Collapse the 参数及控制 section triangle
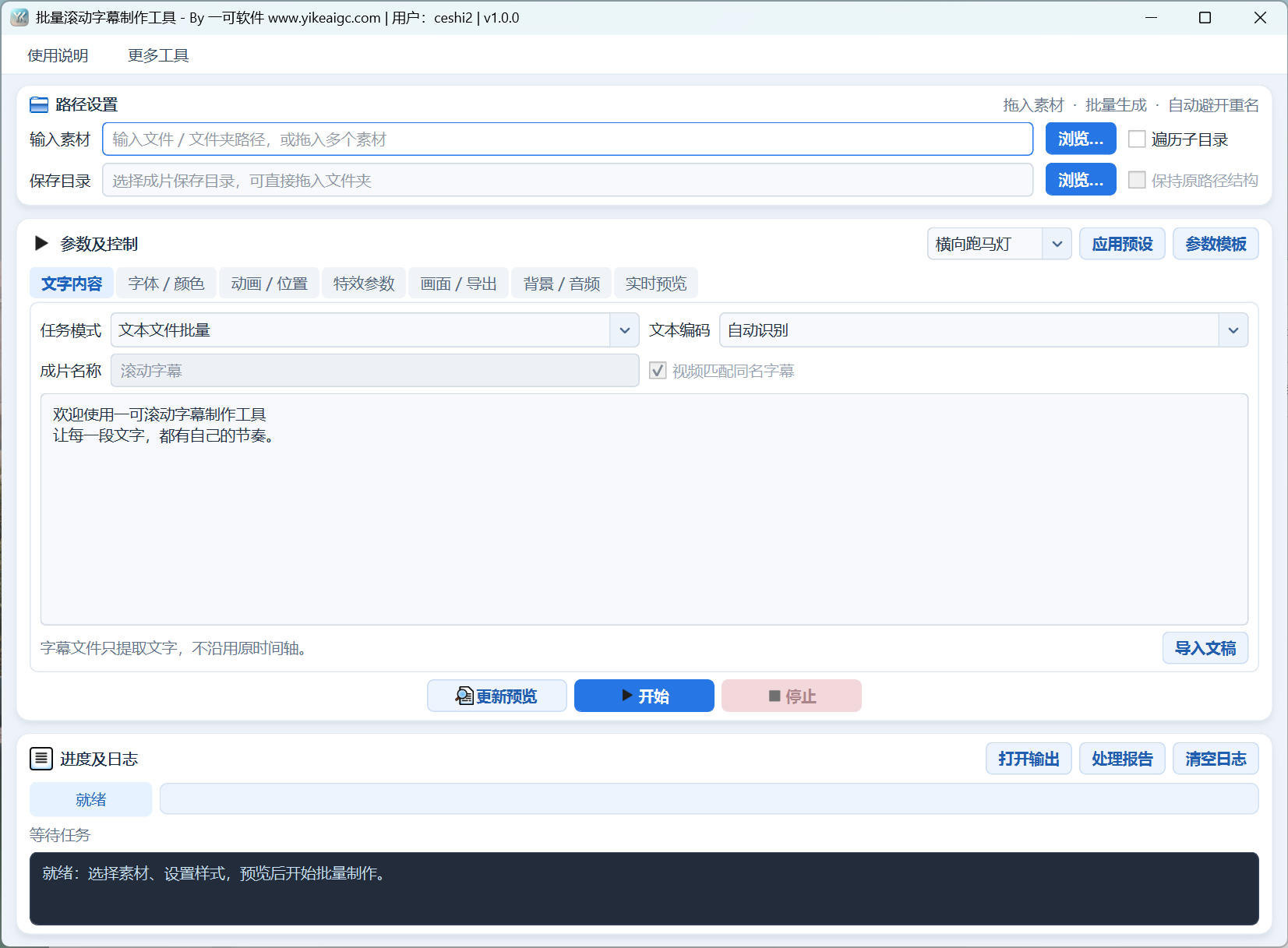The height and width of the screenshot is (948, 1288). coord(42,244)
